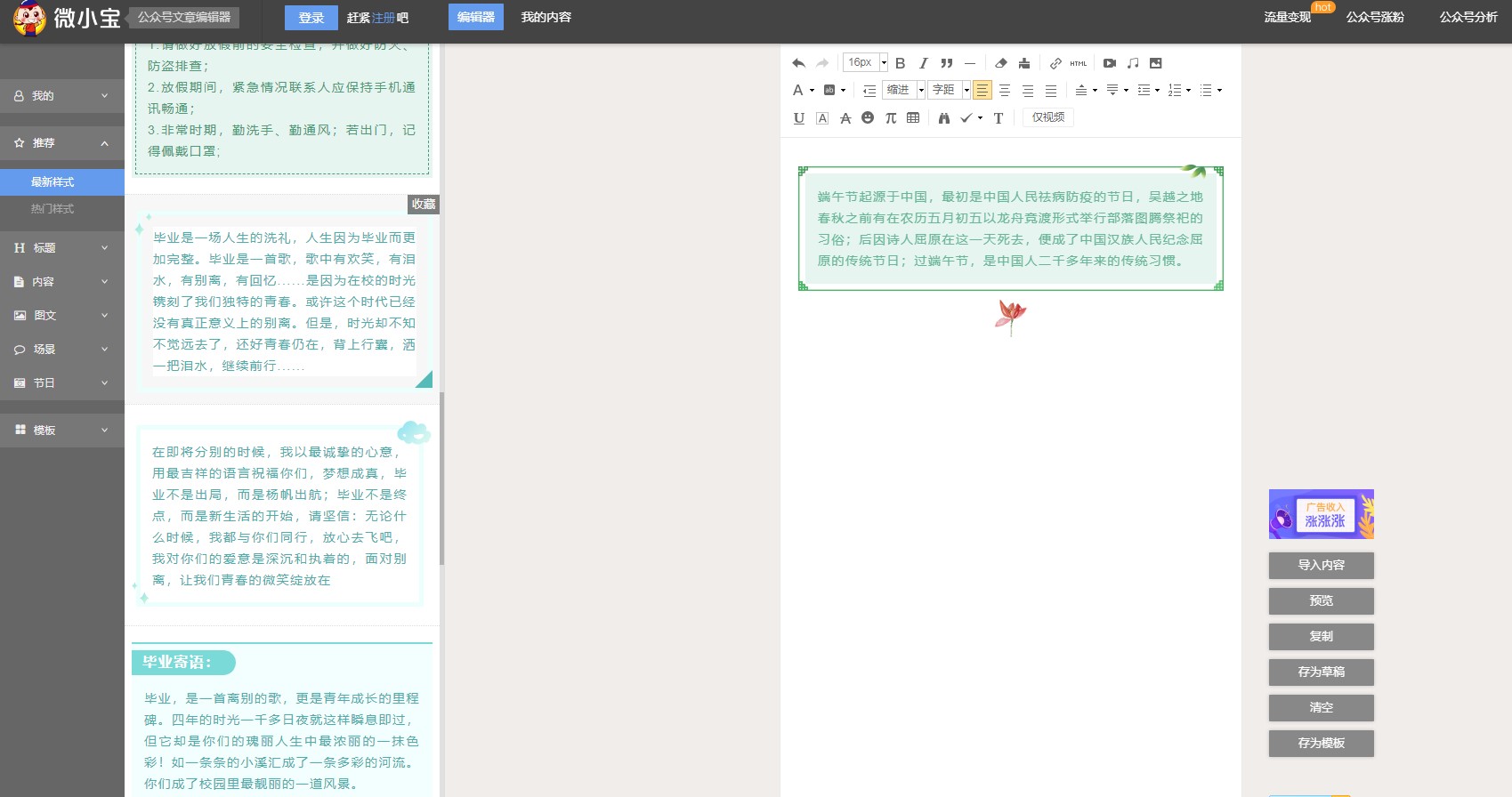Image resolution: width=1512 pixels, height=797 pixels.
Task: Expand the 标题 sidebar section
Action: pyautogui.click(x=61, y=248)
